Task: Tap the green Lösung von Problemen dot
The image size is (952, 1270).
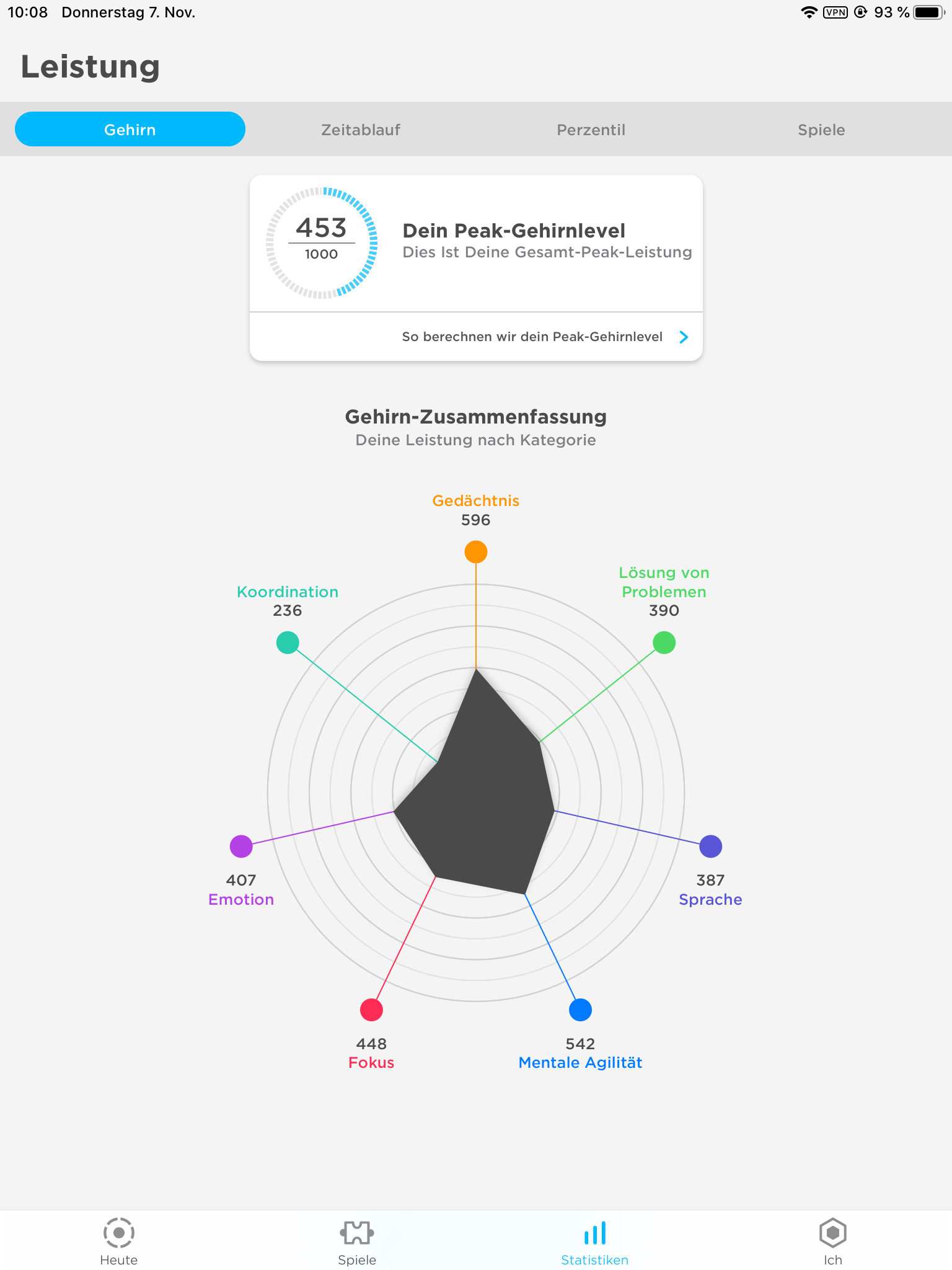Action: coord(664,642)
